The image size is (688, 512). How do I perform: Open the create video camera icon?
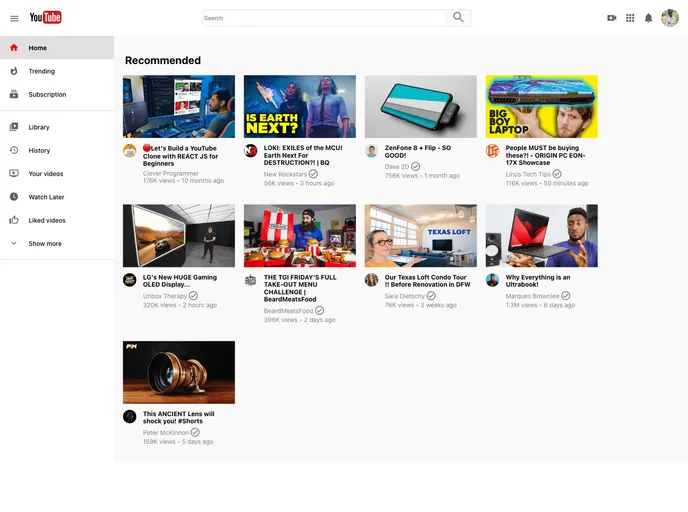[x=611, y=18]
